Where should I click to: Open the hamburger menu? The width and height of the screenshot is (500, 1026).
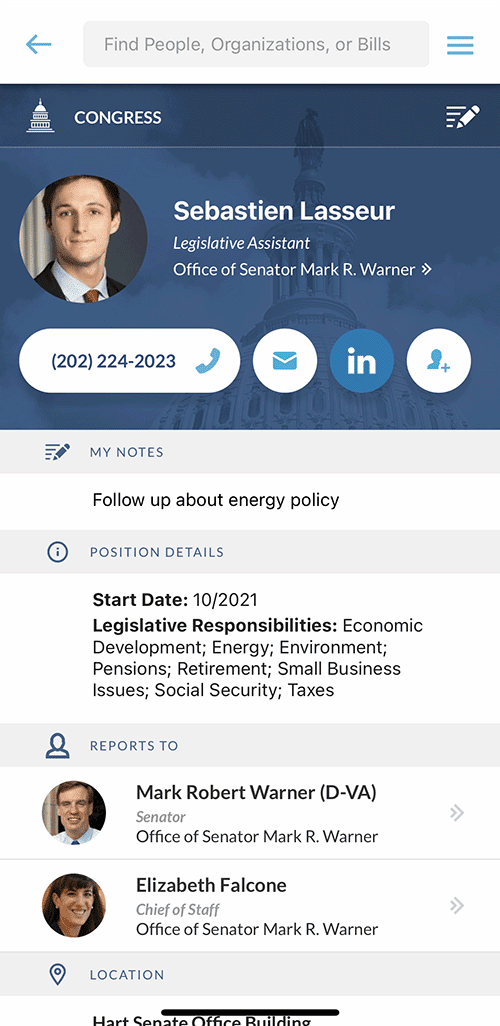[x=460, y=45]
